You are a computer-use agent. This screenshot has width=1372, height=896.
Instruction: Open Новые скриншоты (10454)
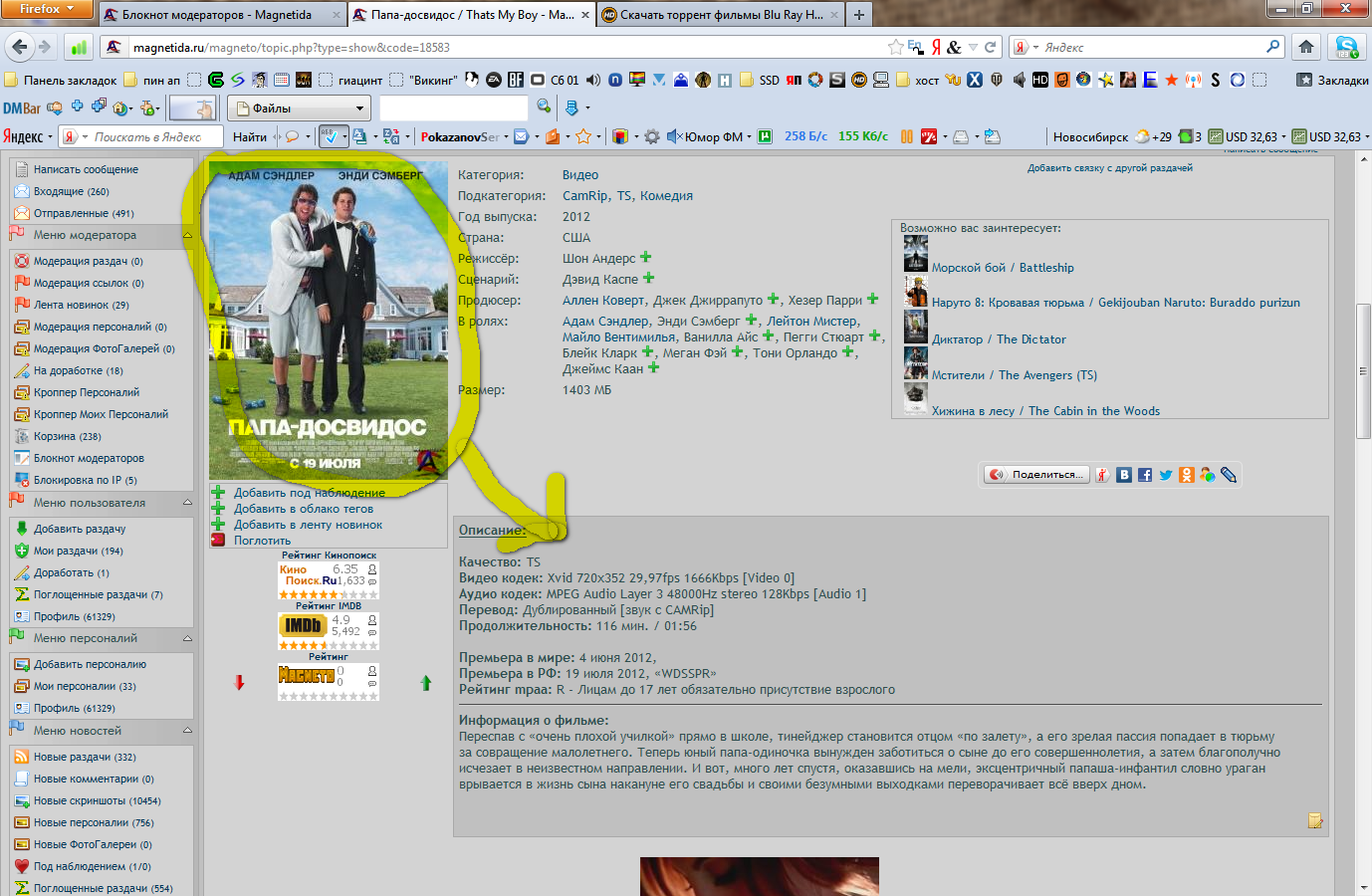click(98, 800)
